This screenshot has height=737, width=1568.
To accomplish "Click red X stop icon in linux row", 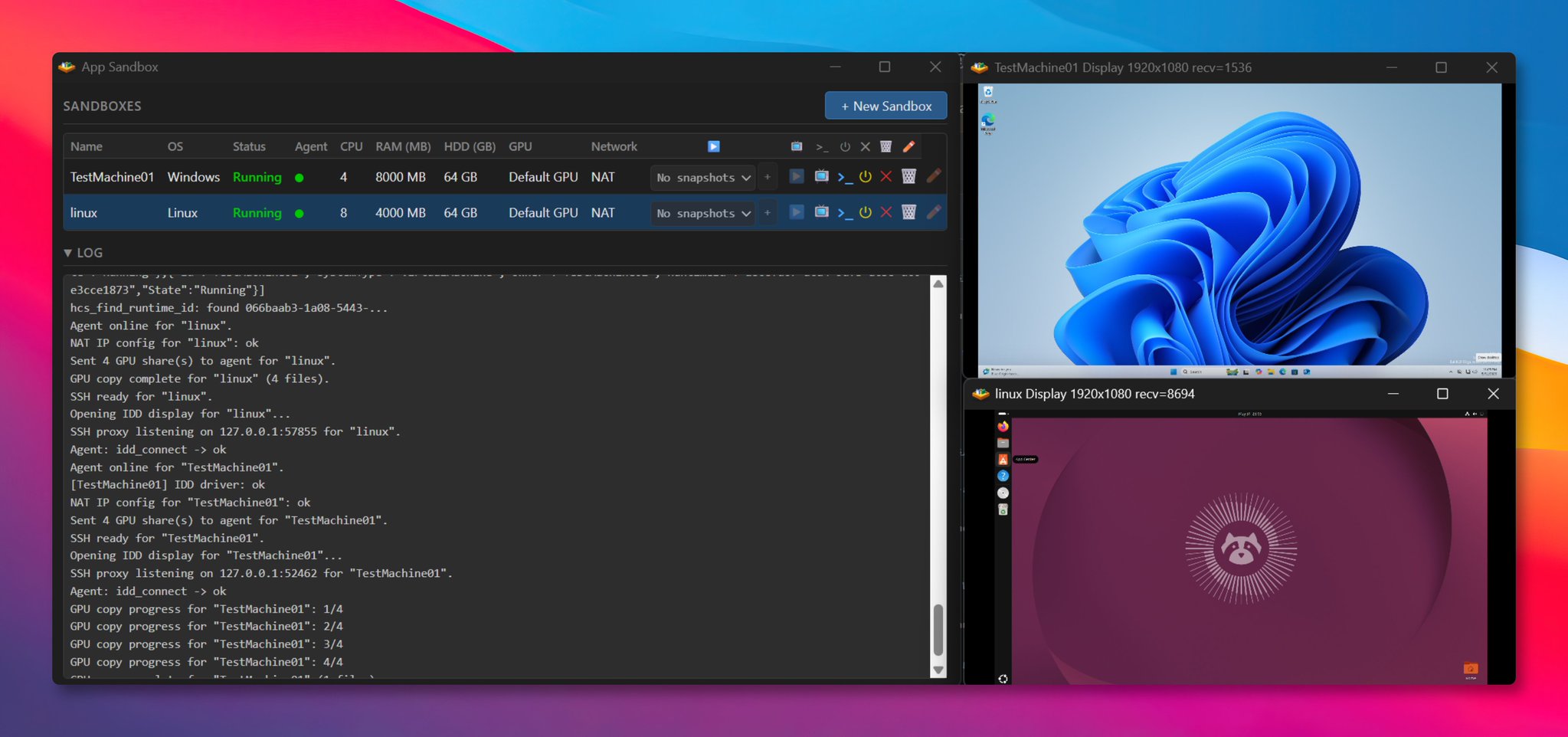I will (x=886, y=212).
